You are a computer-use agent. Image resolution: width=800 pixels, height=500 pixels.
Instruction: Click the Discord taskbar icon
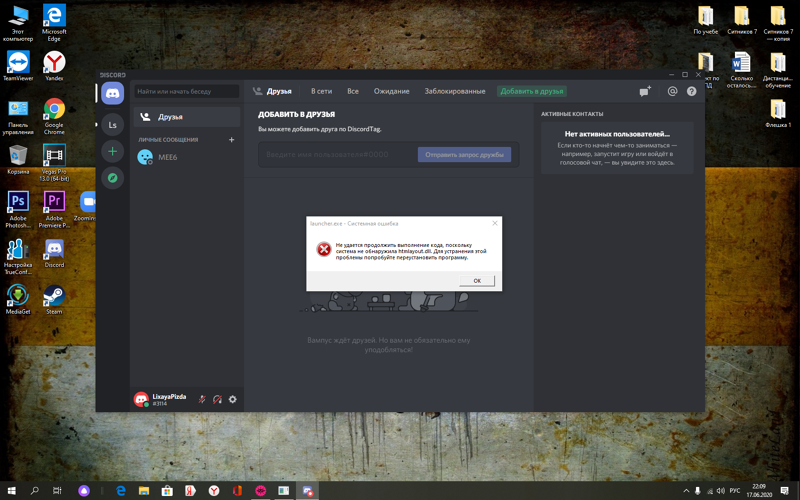(x=307, y=491)
